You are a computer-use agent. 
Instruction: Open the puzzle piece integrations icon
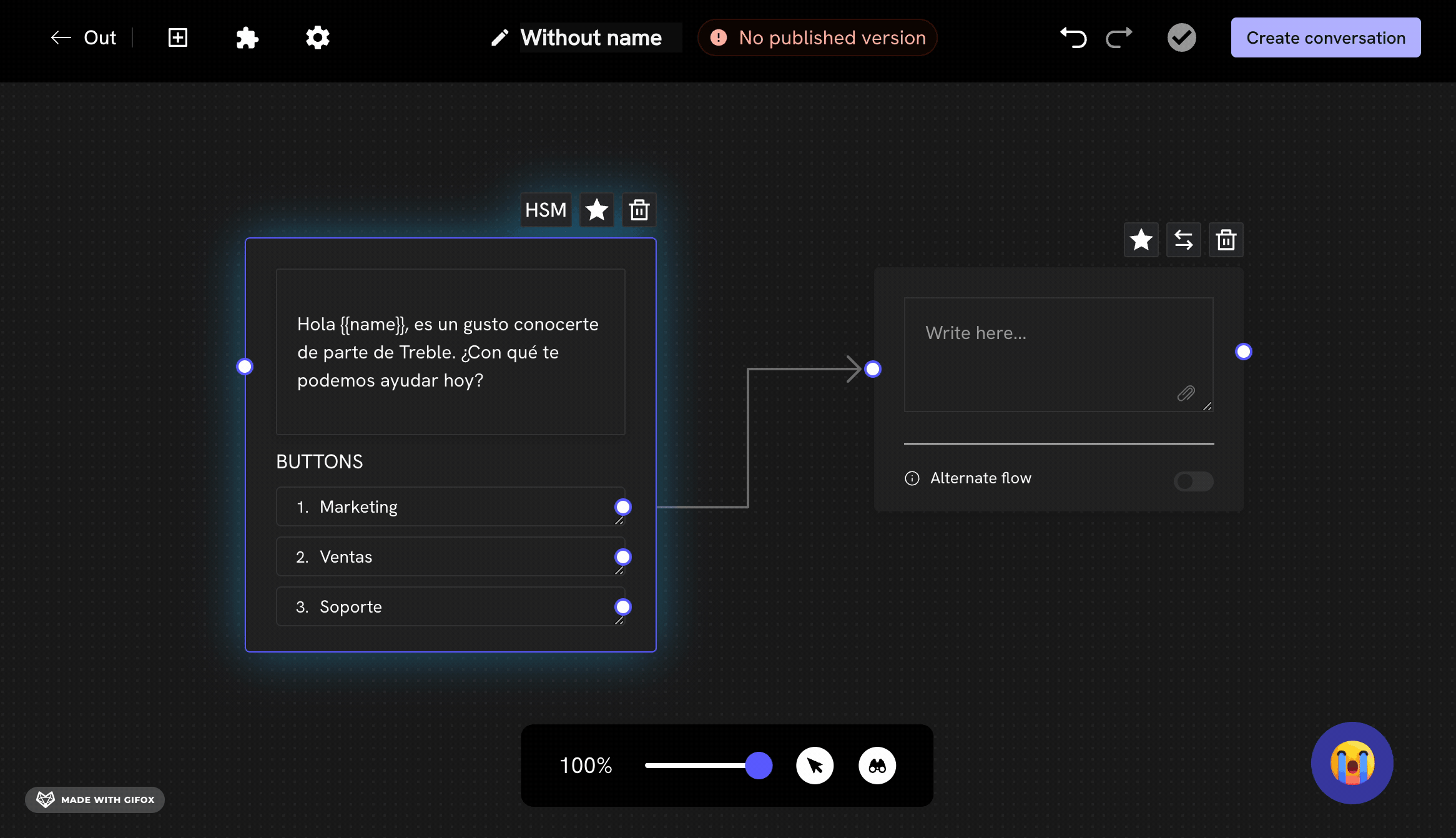point(247,37)
